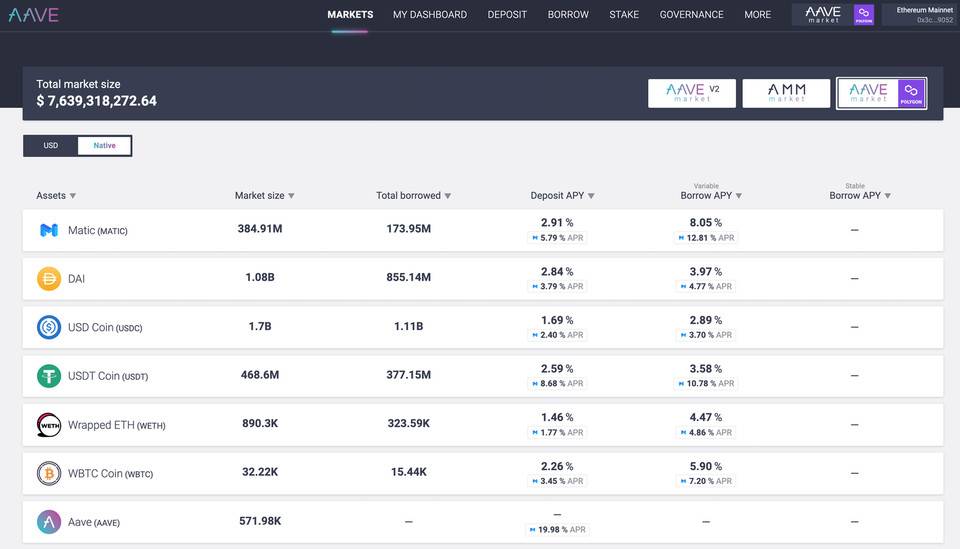The width and height of the screenshot is (960, 549).
Task: Sort Assets column by name arrow
Action: (x=73, y=196)
